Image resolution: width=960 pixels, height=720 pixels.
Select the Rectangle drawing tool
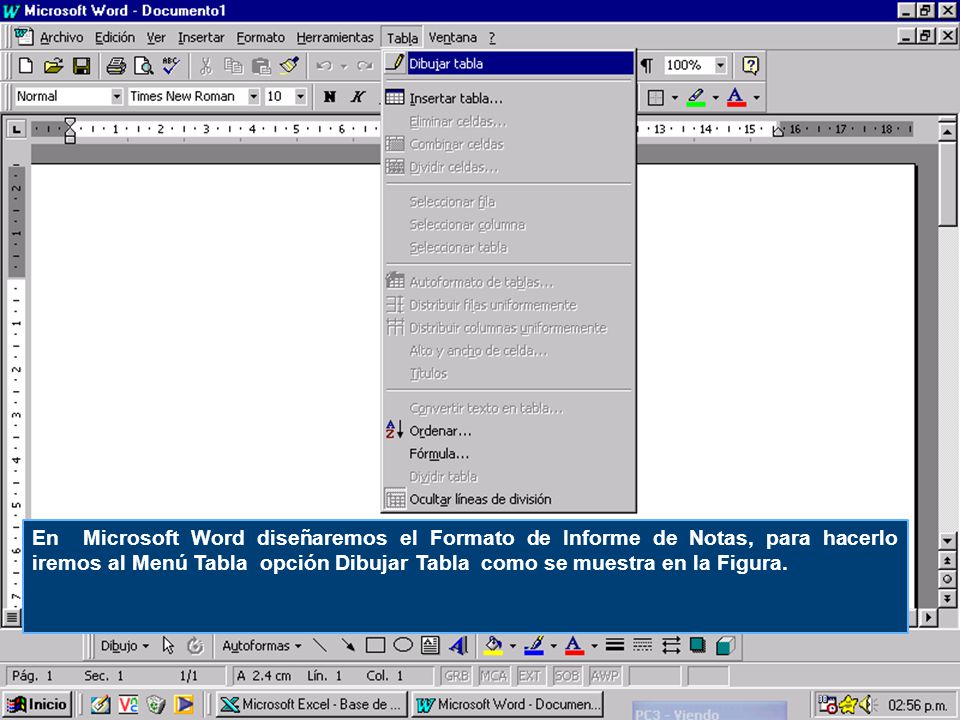click(375, 645)
